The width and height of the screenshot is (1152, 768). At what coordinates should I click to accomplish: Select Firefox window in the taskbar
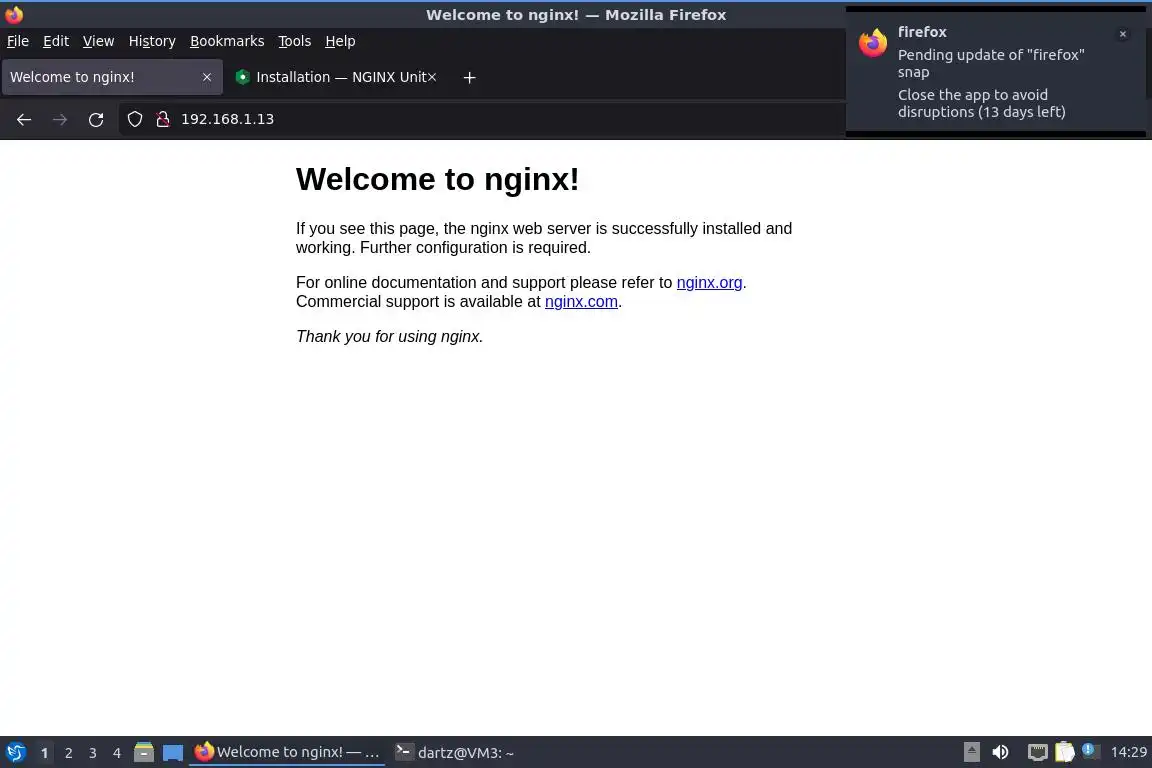point(287,752)
